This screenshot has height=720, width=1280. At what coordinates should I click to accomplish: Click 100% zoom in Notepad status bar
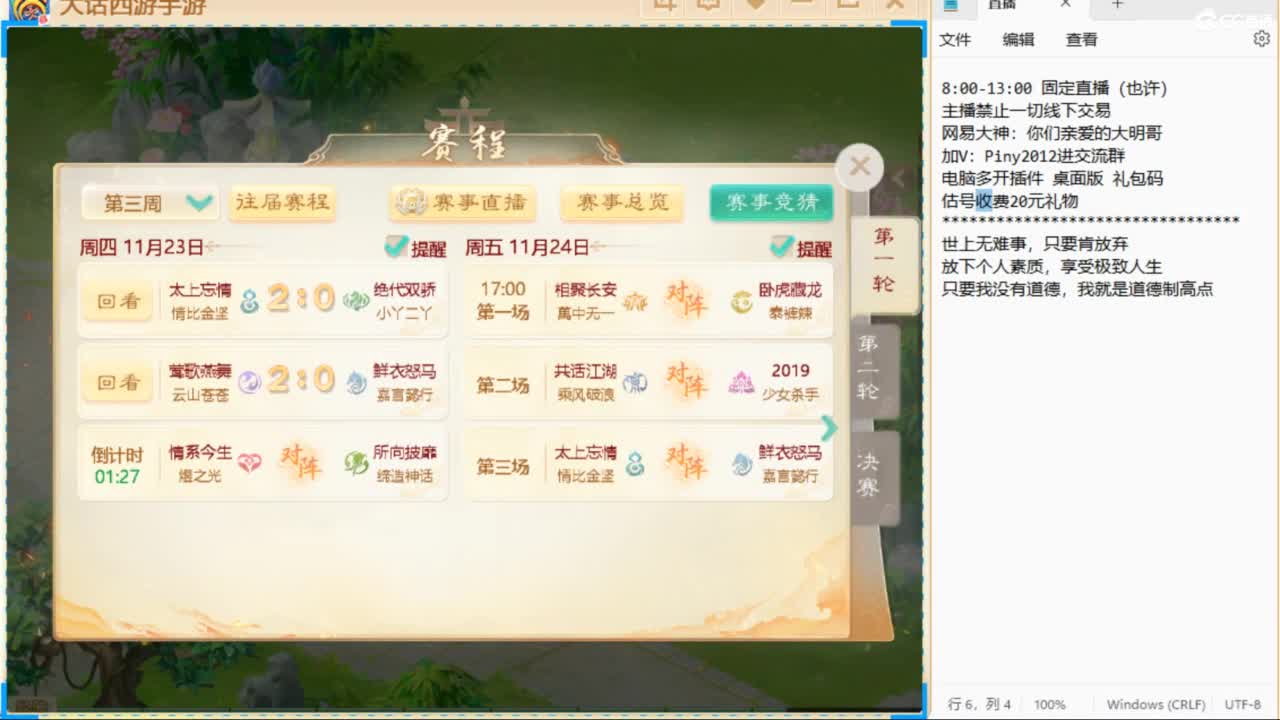(x=1050, y=704)
